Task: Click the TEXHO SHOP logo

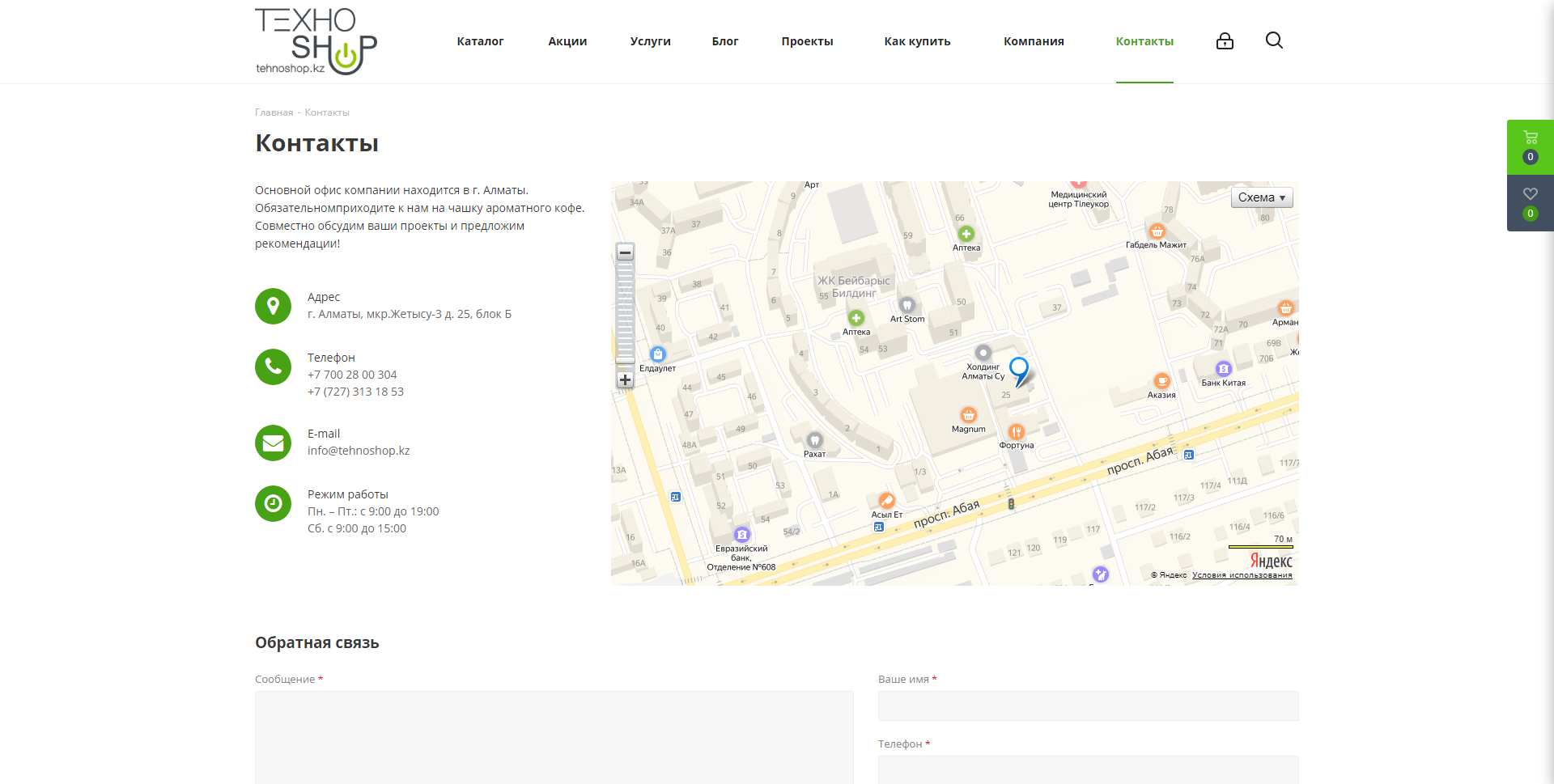Action: click(x=316, y=41)
